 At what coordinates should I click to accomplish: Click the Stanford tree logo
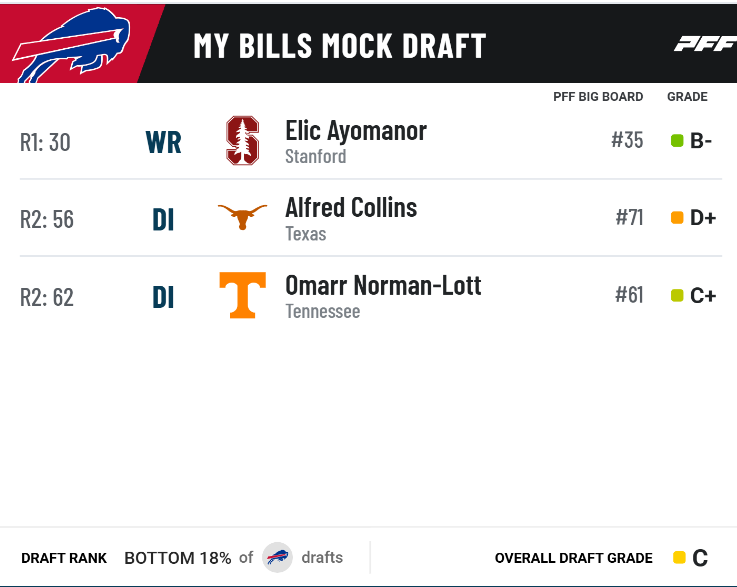(x=243, y=141)
